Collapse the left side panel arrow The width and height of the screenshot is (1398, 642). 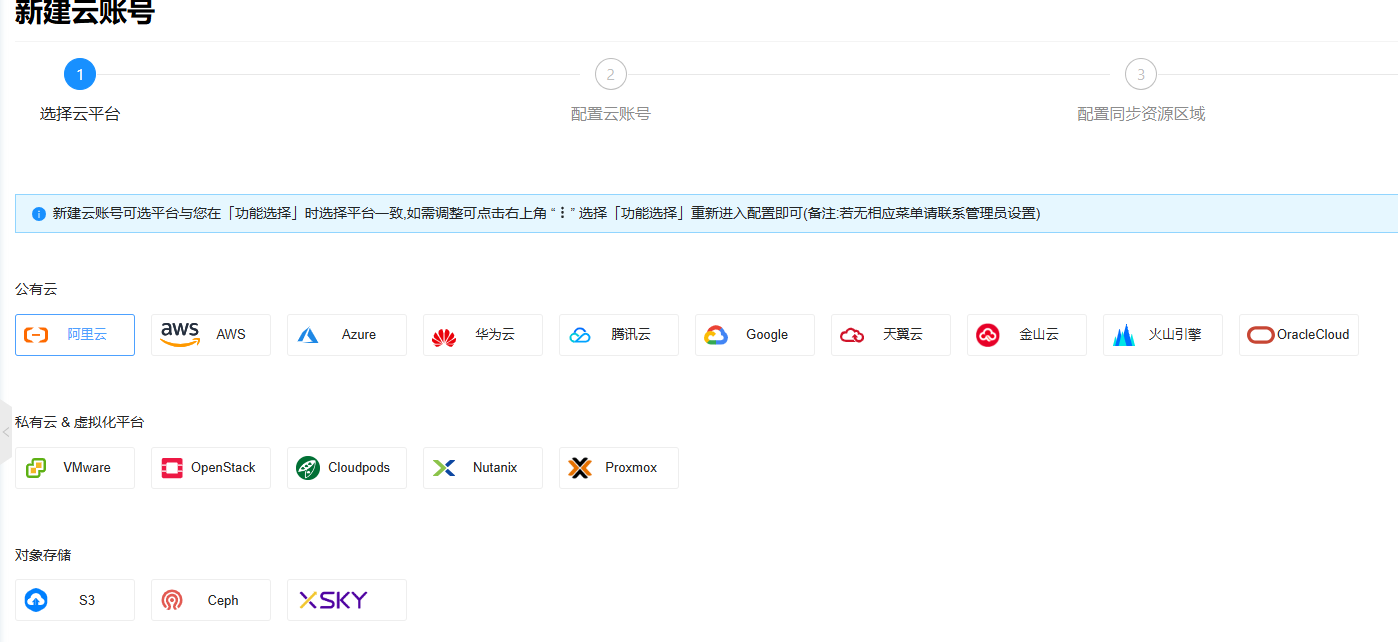[6, 430]
